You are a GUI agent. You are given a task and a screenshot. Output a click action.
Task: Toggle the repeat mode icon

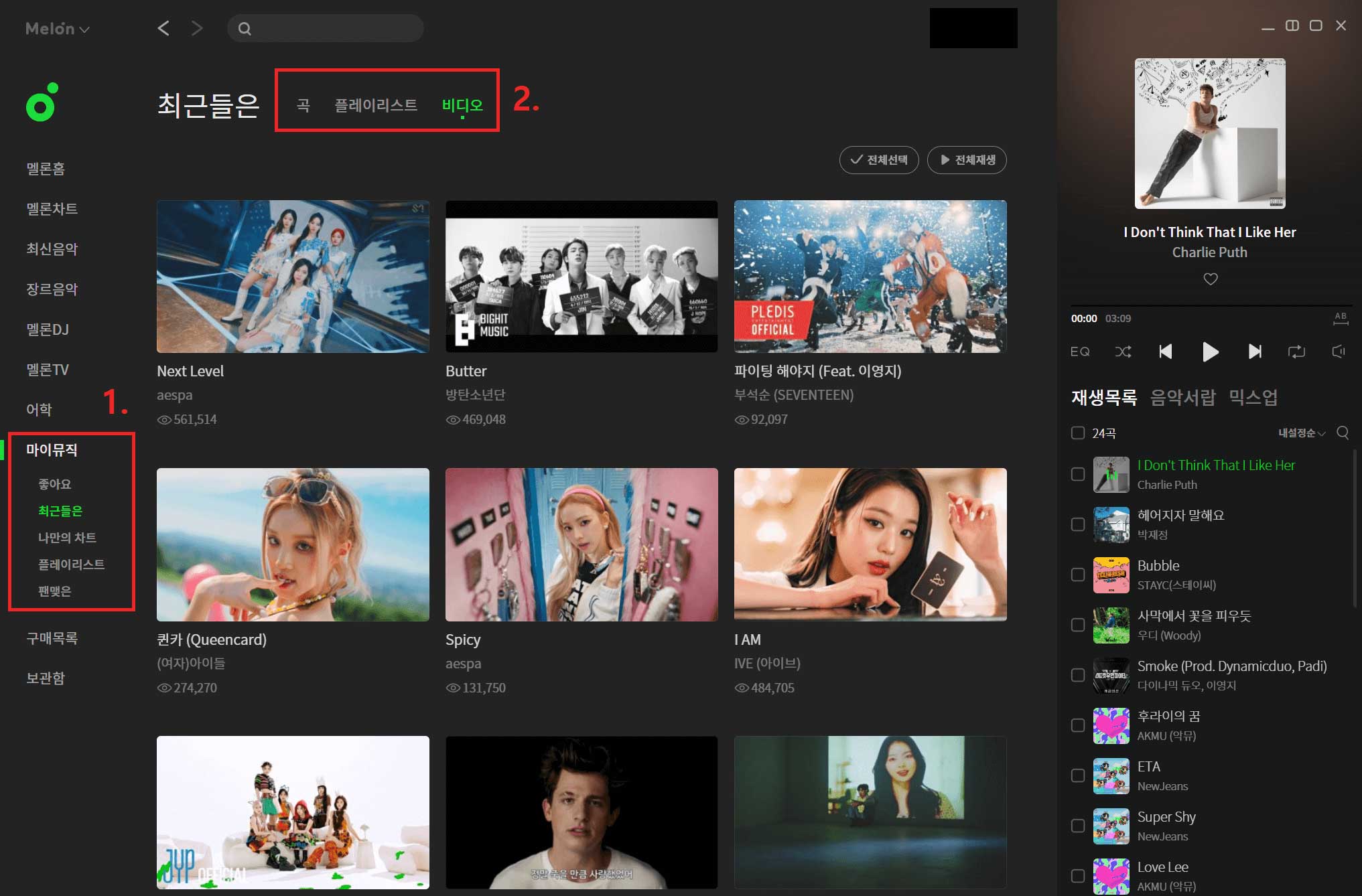[x=1296, y=352]
